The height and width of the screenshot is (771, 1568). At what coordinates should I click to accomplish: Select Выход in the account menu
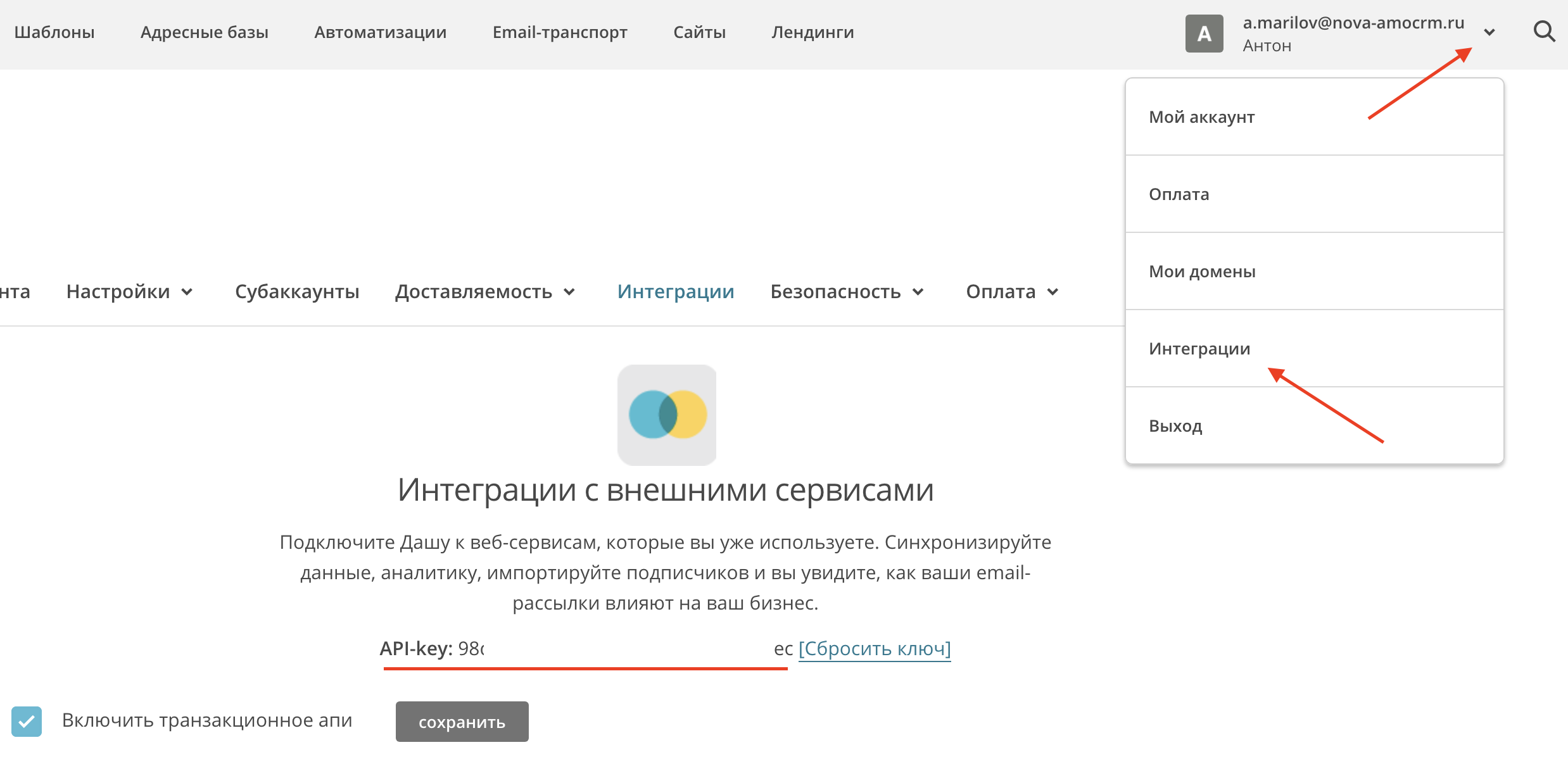(x=1175, y=426)
